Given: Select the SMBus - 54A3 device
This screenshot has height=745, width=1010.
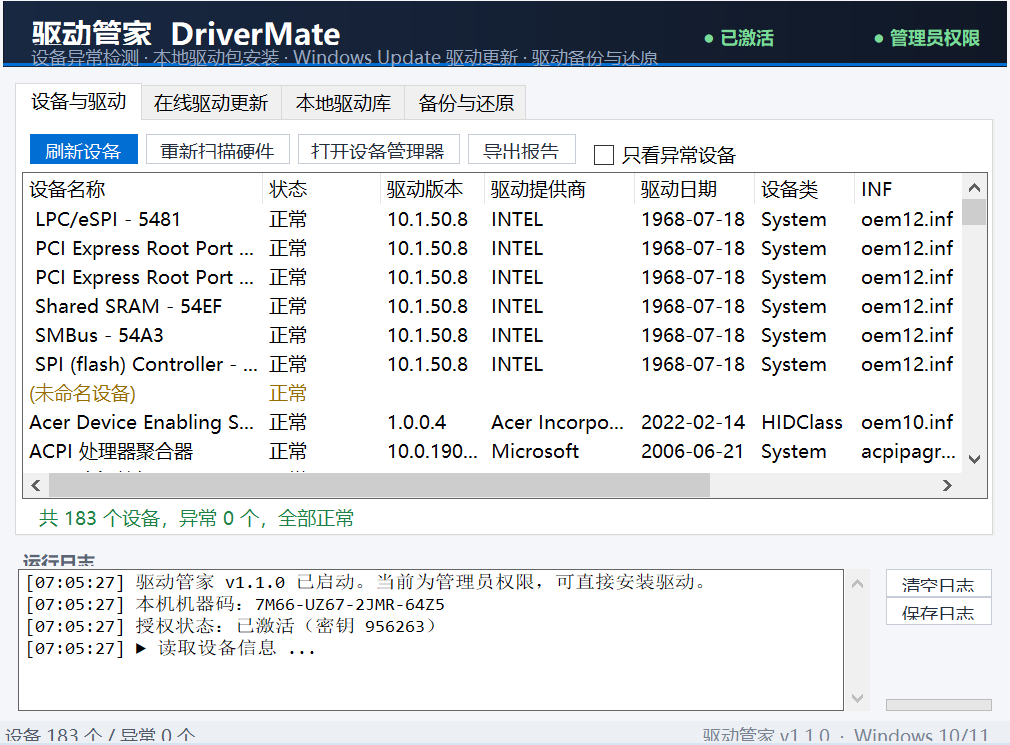Looking at the screenshot, I should 493,335.
